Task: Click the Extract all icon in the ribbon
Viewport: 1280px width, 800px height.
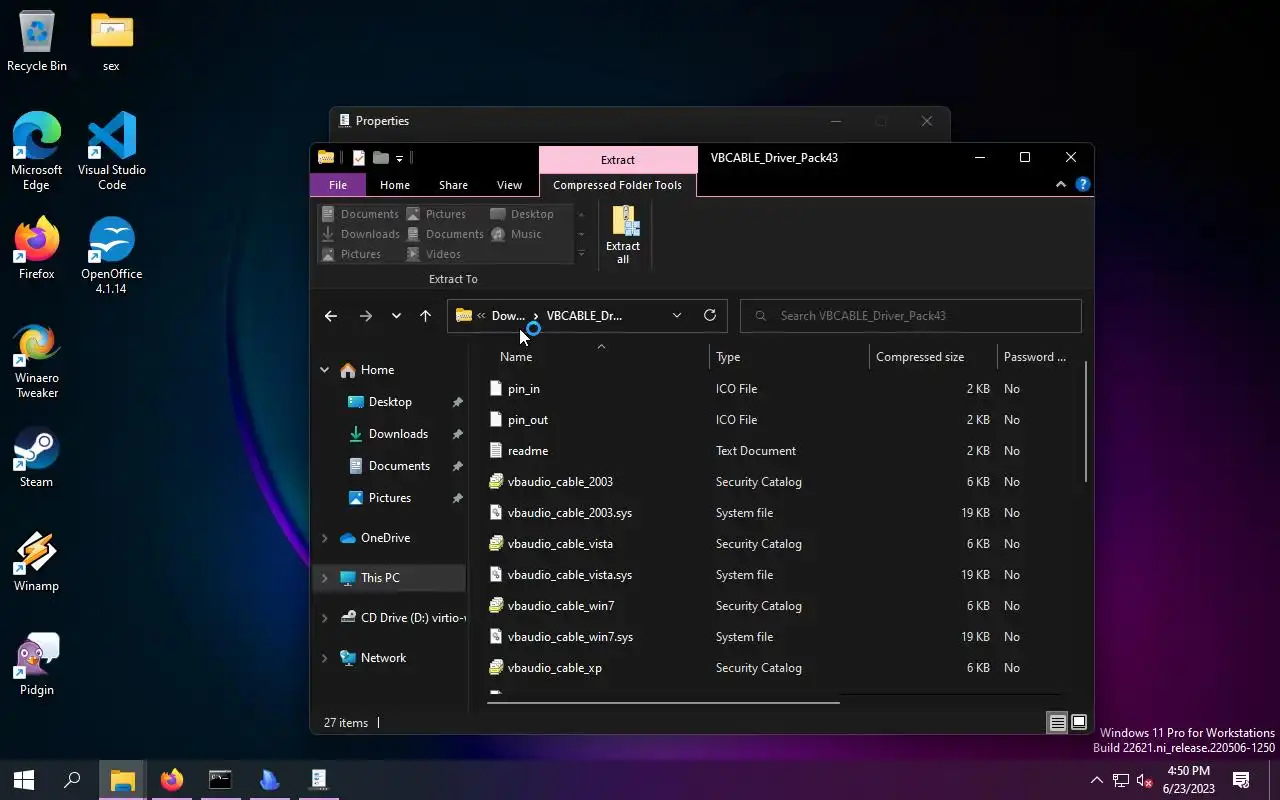Action: click(623, 235)
